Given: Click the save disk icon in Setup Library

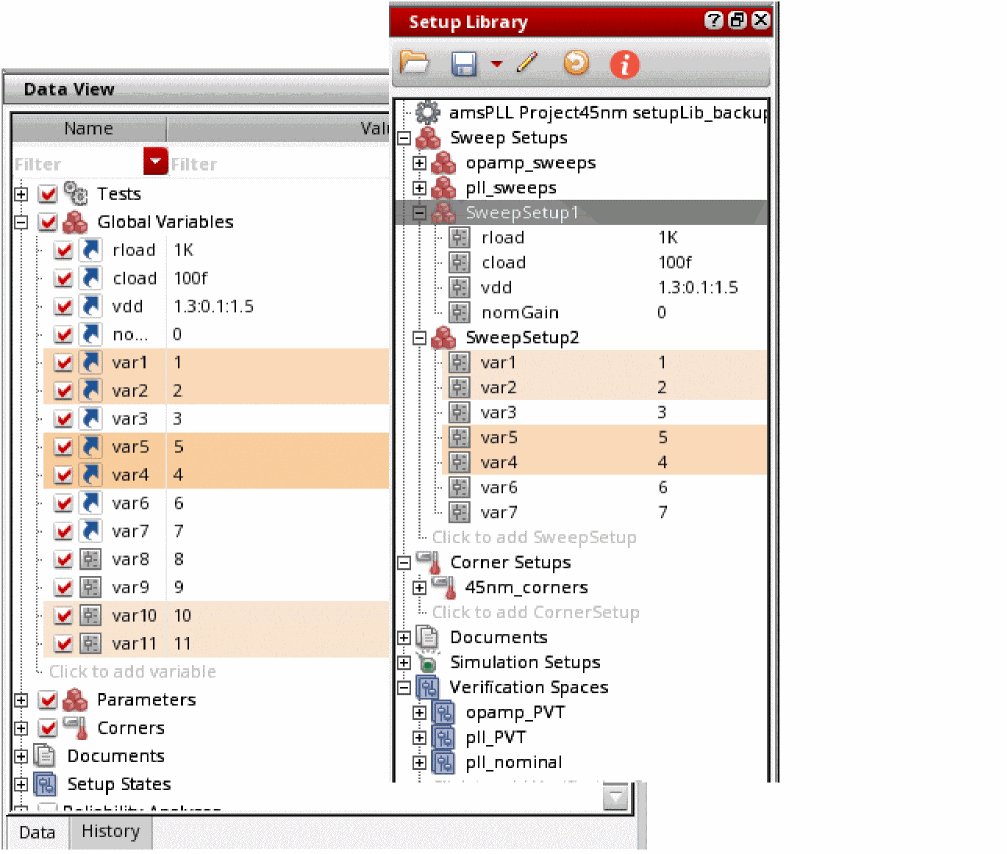Looking at the screenshot, I should coord(464,64).
